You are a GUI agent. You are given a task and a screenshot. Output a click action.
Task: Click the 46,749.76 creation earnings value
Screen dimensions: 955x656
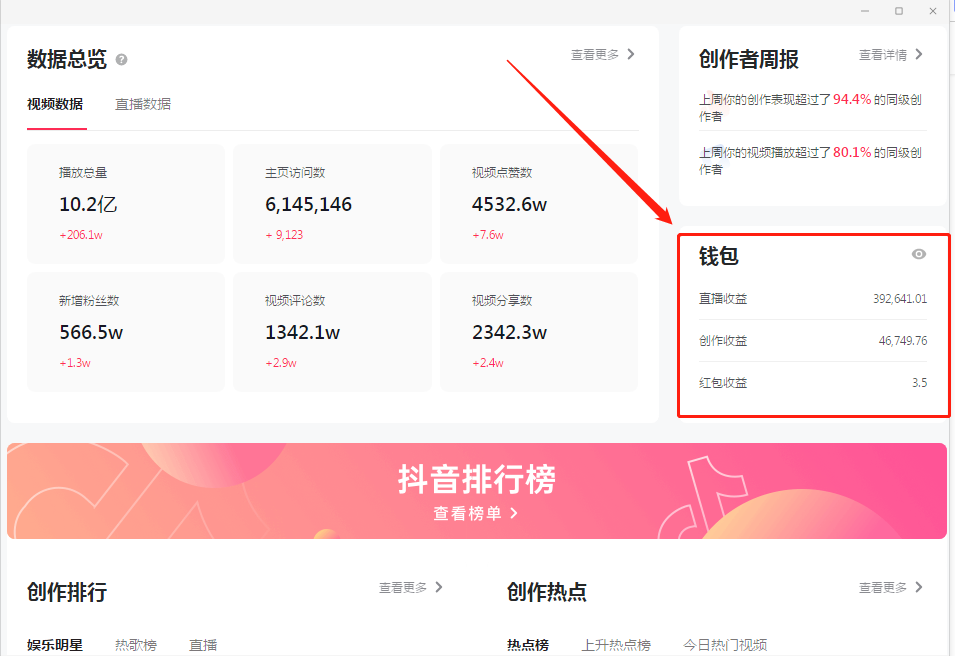coord(903,340)
